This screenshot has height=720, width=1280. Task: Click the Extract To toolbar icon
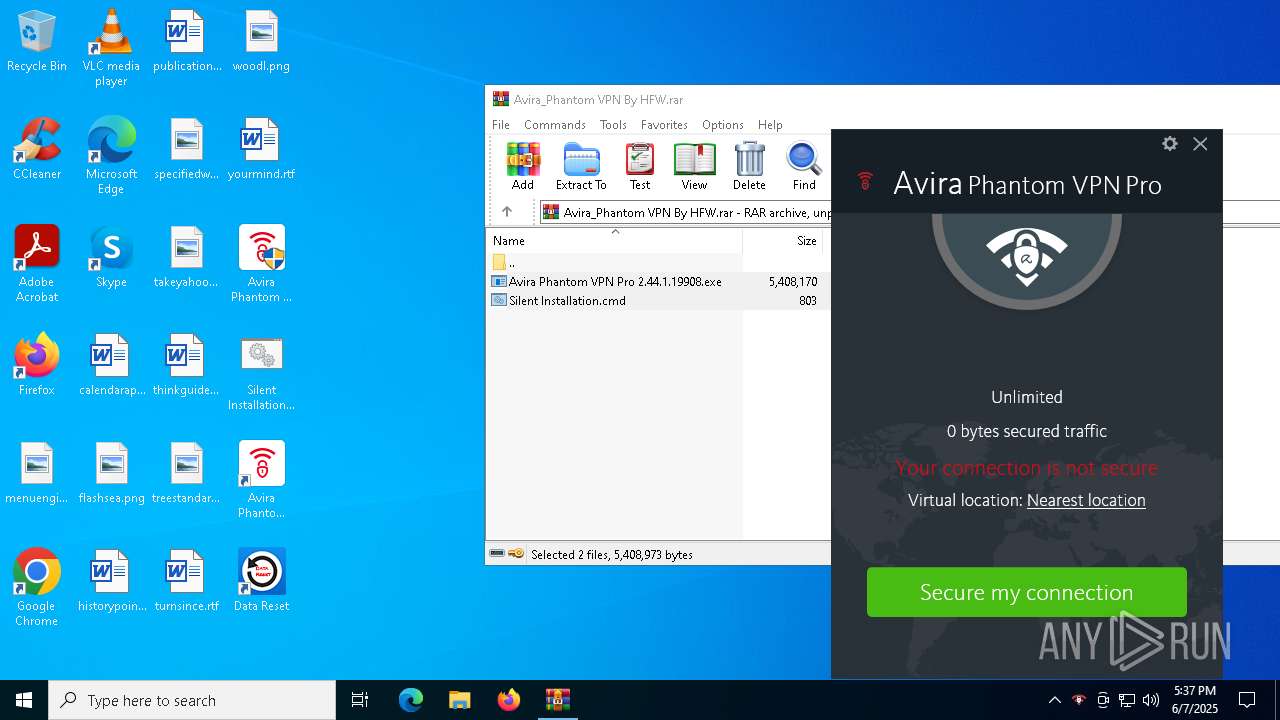point(581,166)
